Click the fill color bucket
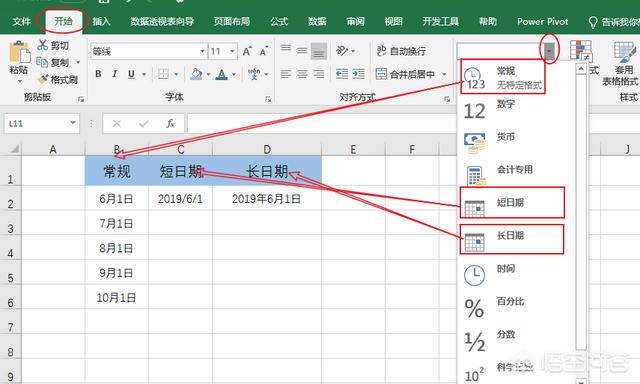 (x=196, y=74)
